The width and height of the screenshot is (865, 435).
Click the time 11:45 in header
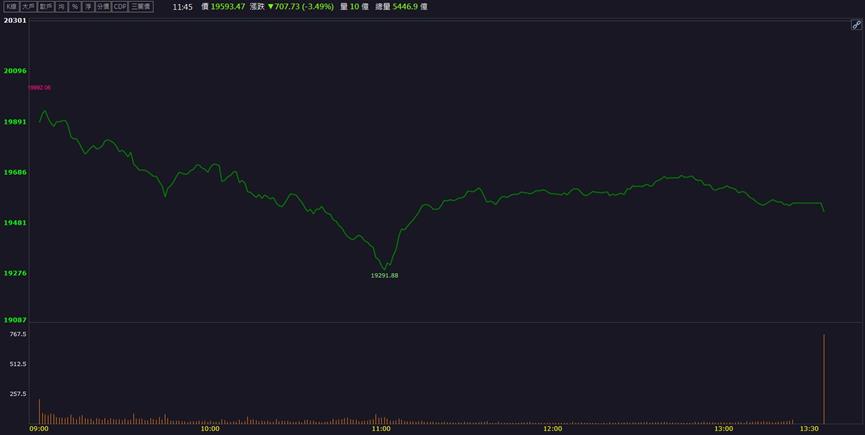[182, 7]
